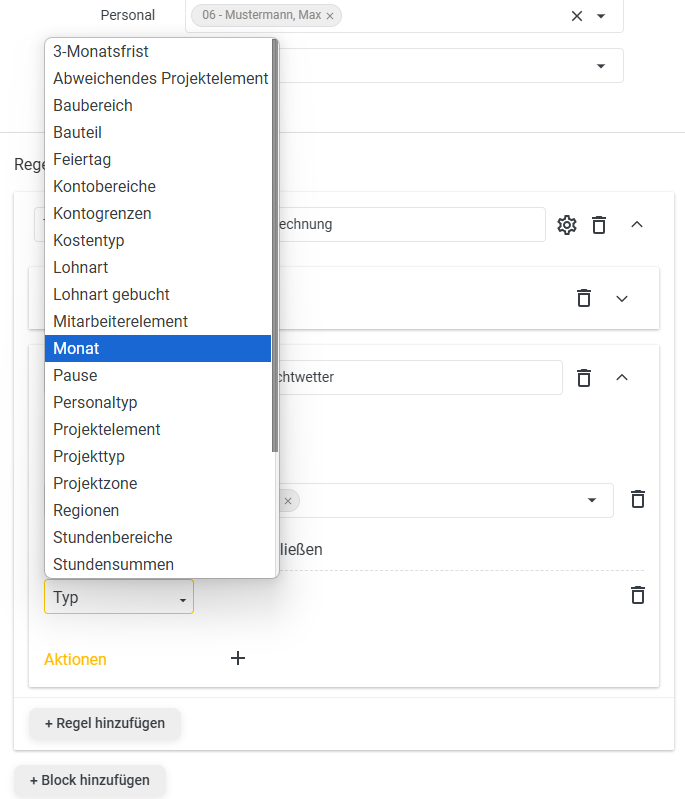Image resolution: width=685 pixels, height=799 pixels.
Task: Delete the collapsed rule via its trash icon
Action: [x=584, y=298]
